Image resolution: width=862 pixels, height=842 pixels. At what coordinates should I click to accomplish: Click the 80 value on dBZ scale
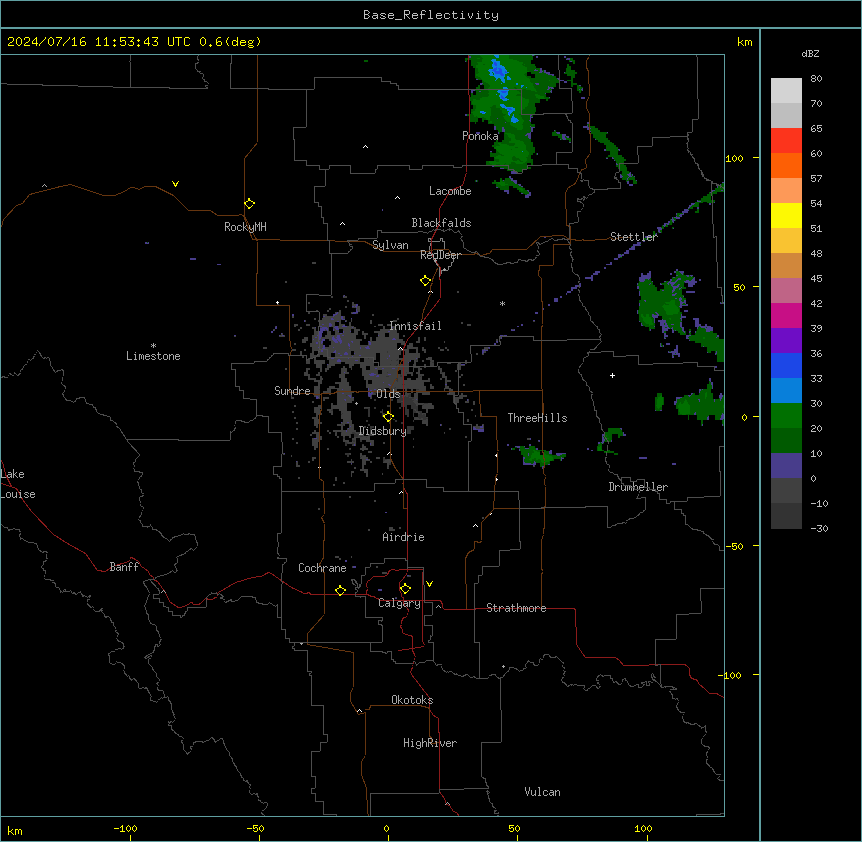click(816, 79)
